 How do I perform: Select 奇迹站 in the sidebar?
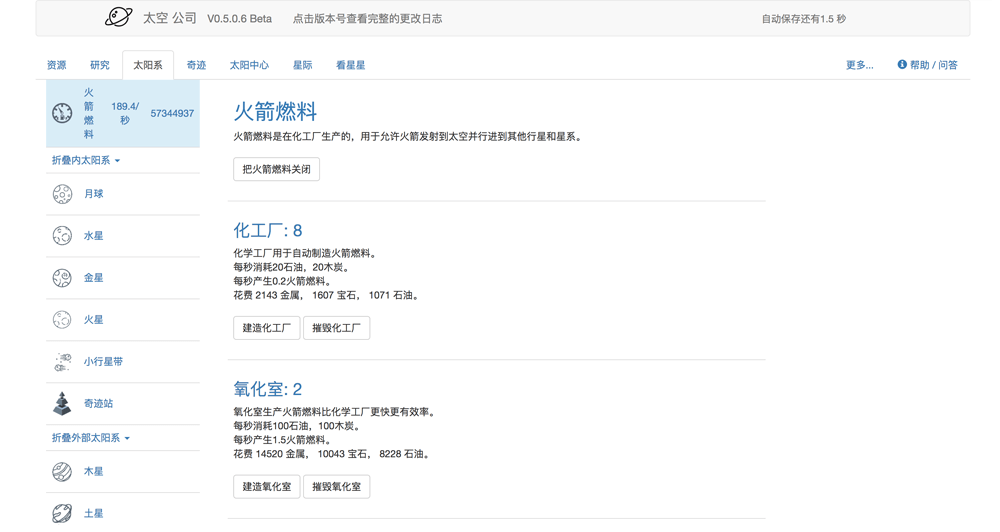pos(98,404)
